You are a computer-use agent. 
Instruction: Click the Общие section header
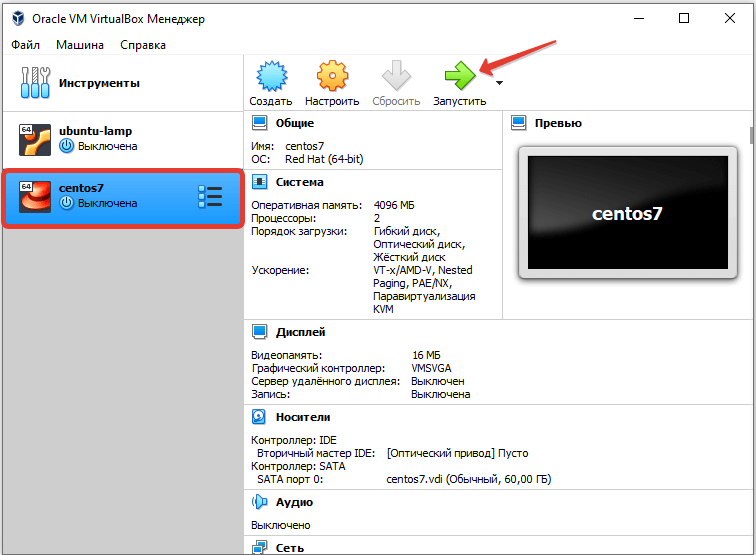point(294,123)
